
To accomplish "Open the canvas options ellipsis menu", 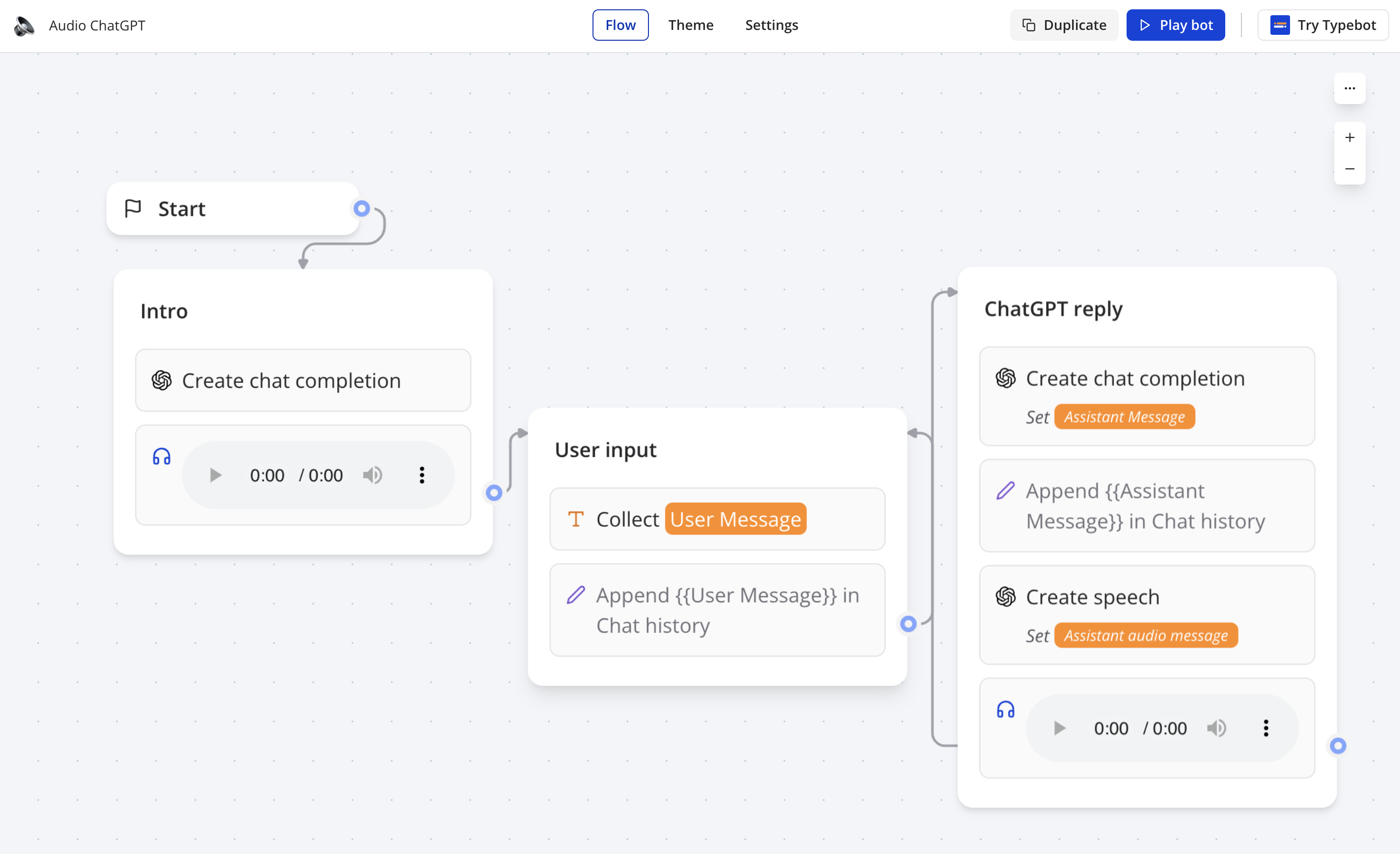I will [x=1349, y=88].
